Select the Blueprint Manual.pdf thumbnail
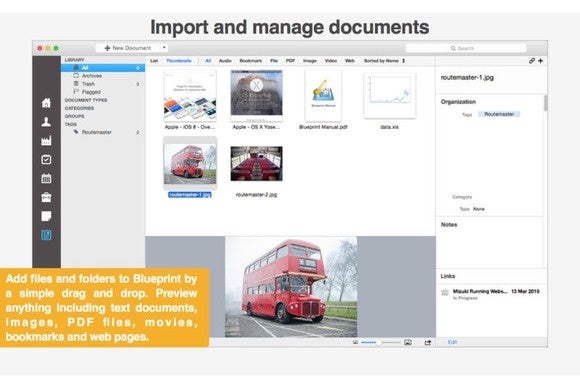 coord(323,100)
